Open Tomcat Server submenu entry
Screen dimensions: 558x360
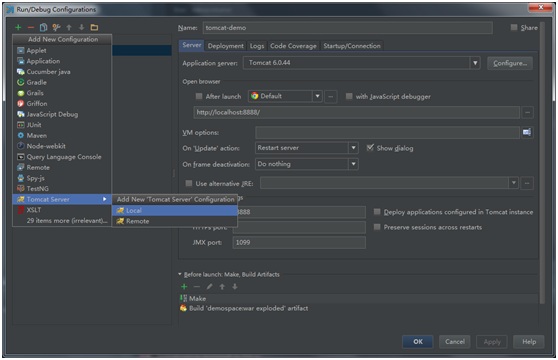pyautogui.click(x=62, y=199)
